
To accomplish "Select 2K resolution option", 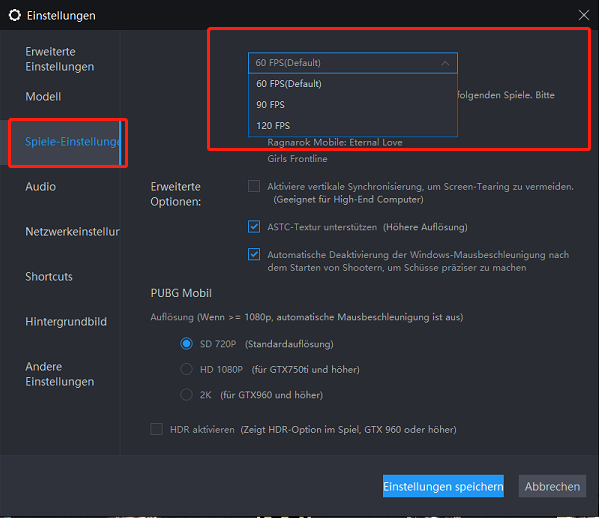I will coord(186,395).
